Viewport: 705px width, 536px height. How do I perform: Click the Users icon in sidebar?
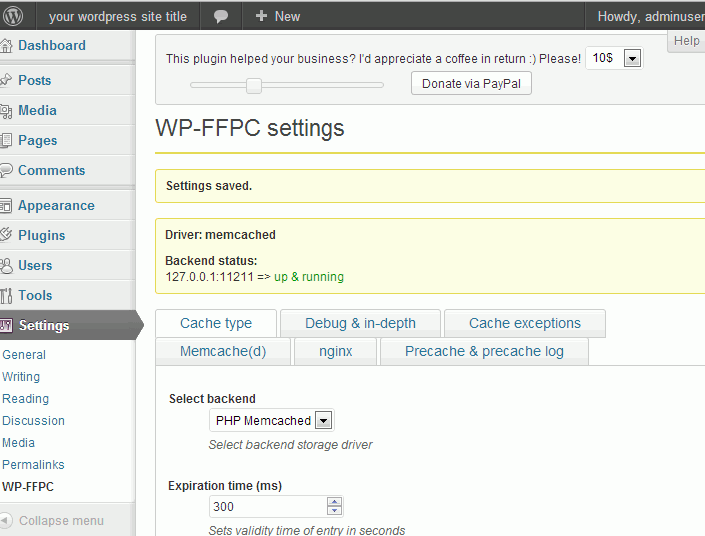(x=6, y=265)
